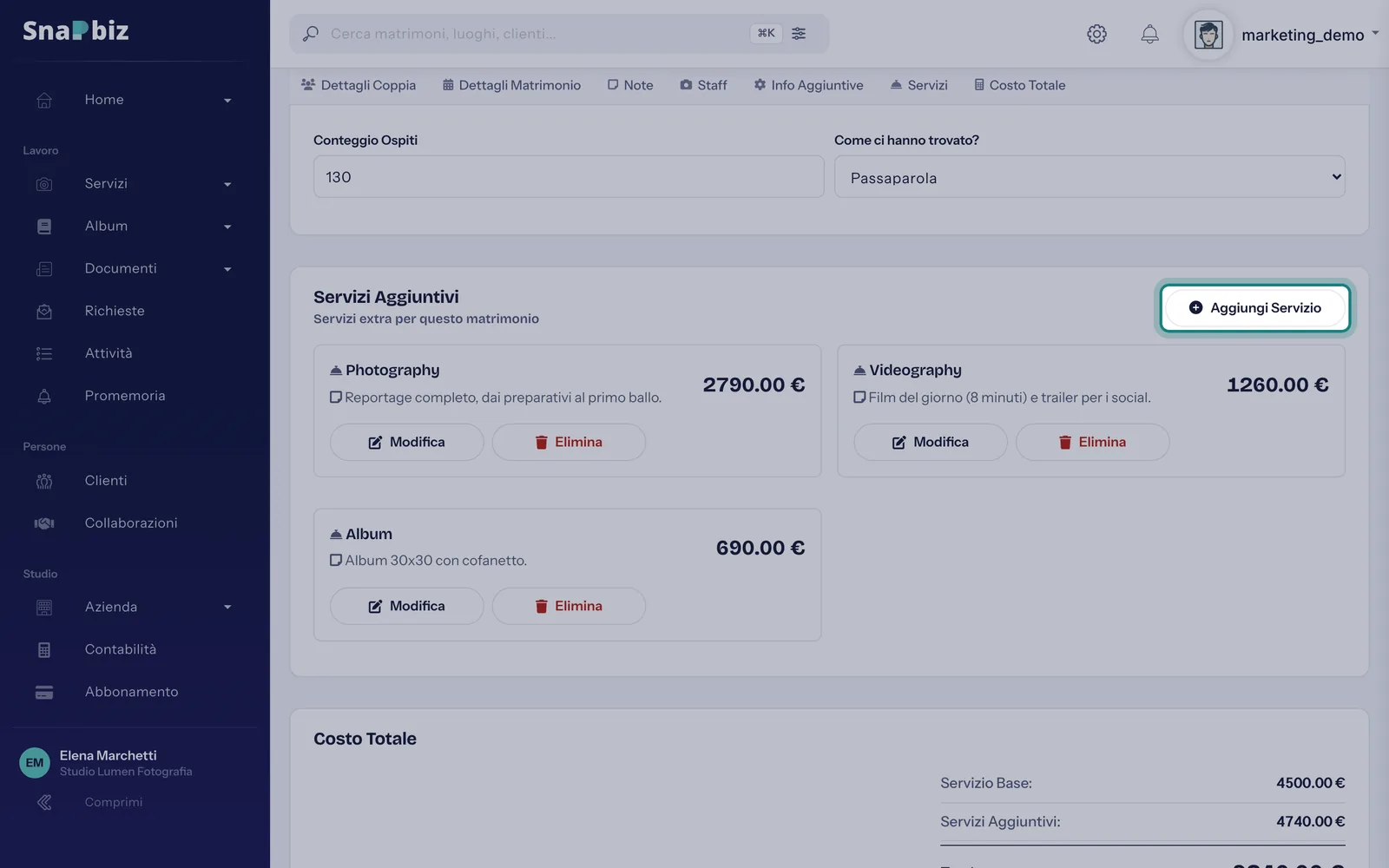Go to the Dettagli Matrimonio tab
Image resolution: width=1389 pixels, height=868 pixels.
pyautogui.click(x=511, y=85)
